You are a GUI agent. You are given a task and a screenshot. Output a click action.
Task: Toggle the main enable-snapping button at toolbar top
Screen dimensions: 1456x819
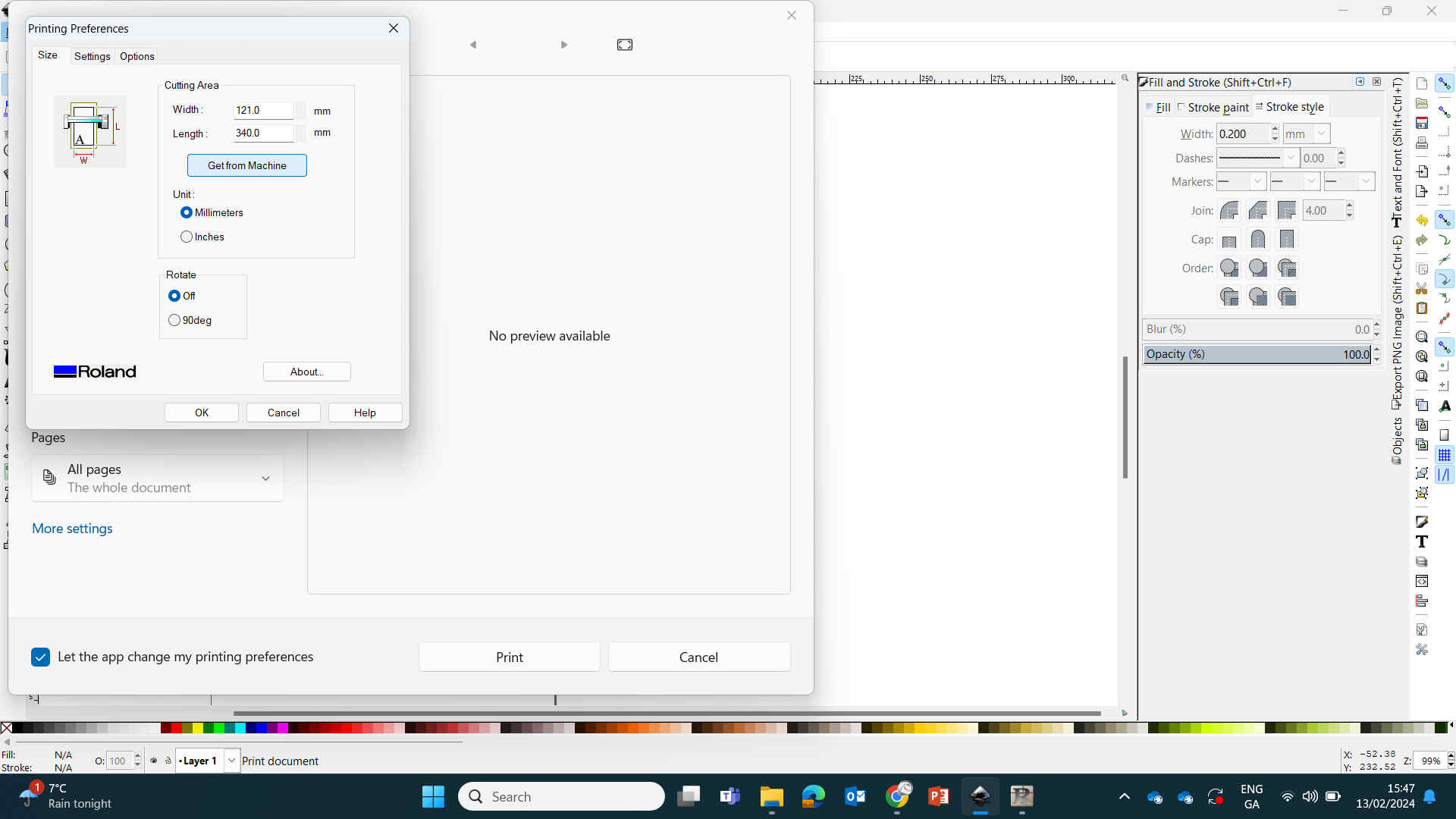point(1445,83)
